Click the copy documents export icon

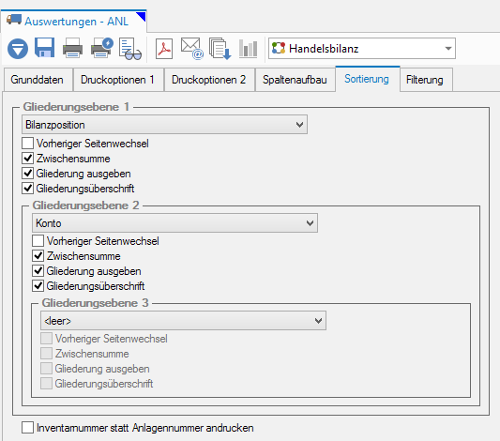tap(220, 49)
